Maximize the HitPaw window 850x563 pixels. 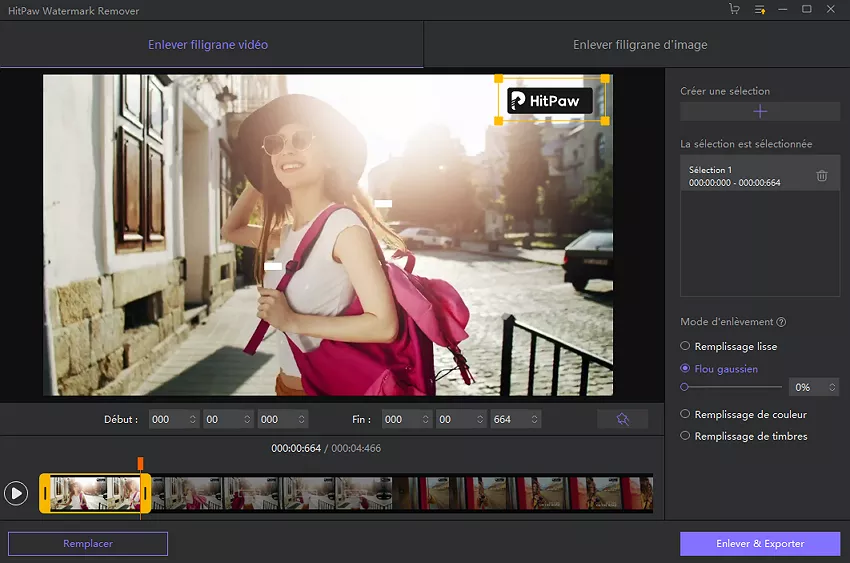tap(807, 9)
